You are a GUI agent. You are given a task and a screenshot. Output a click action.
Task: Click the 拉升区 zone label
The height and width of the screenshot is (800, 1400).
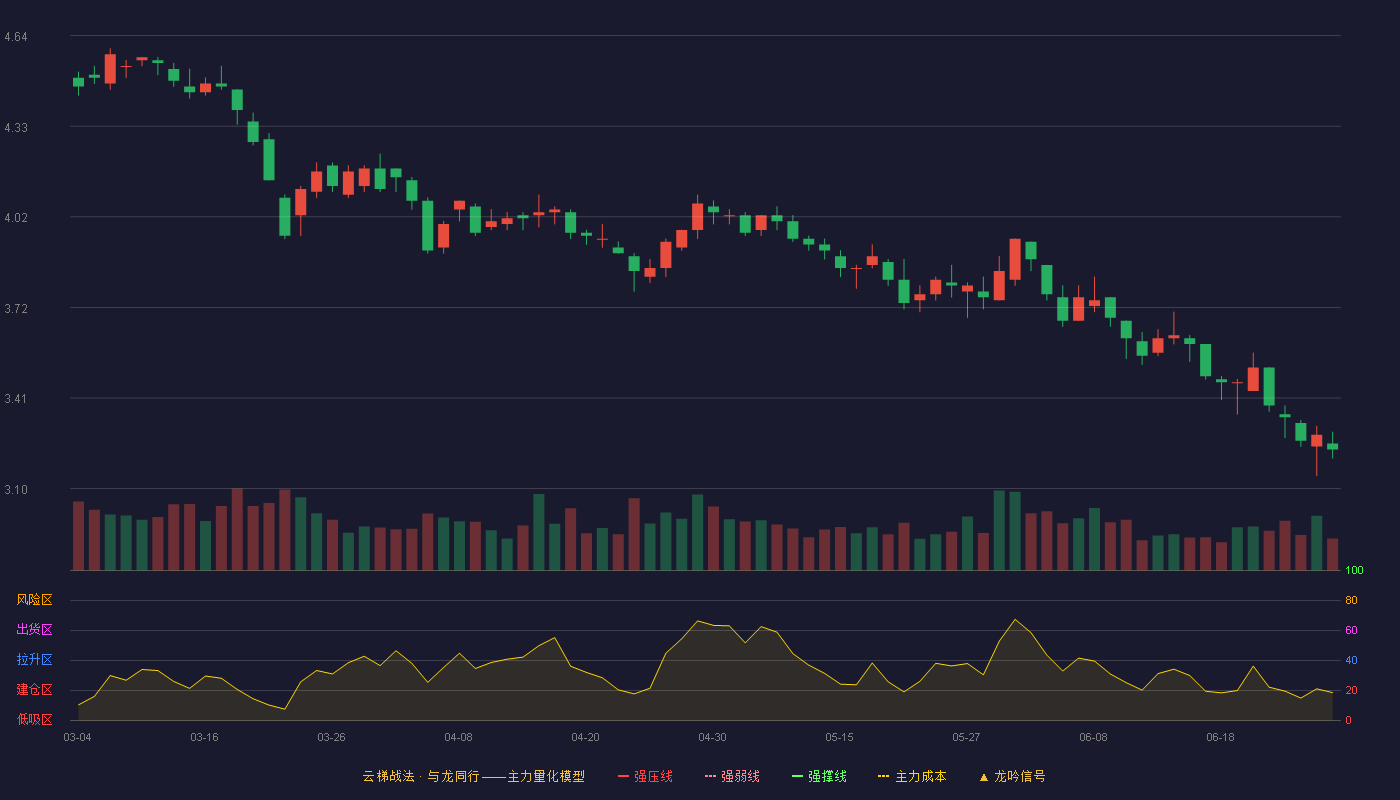(34, 660)
